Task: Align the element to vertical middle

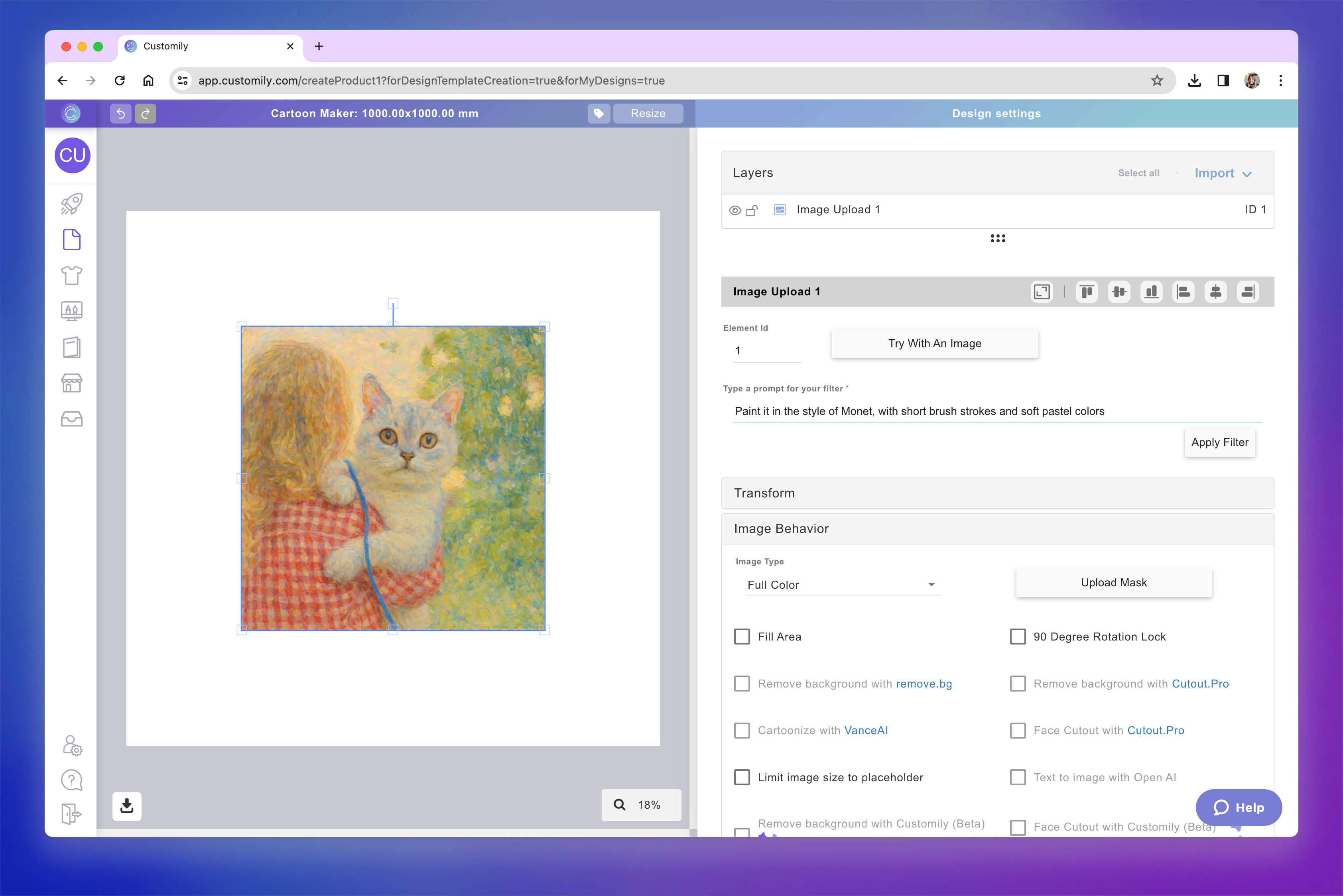Action: (x=1119, y=292)
